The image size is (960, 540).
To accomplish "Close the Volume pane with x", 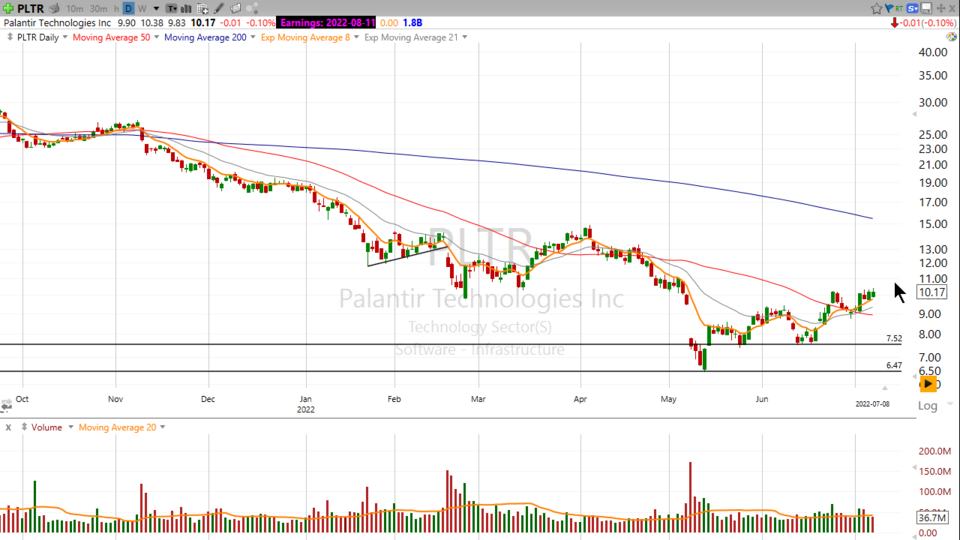I will [x=8, y=427].
